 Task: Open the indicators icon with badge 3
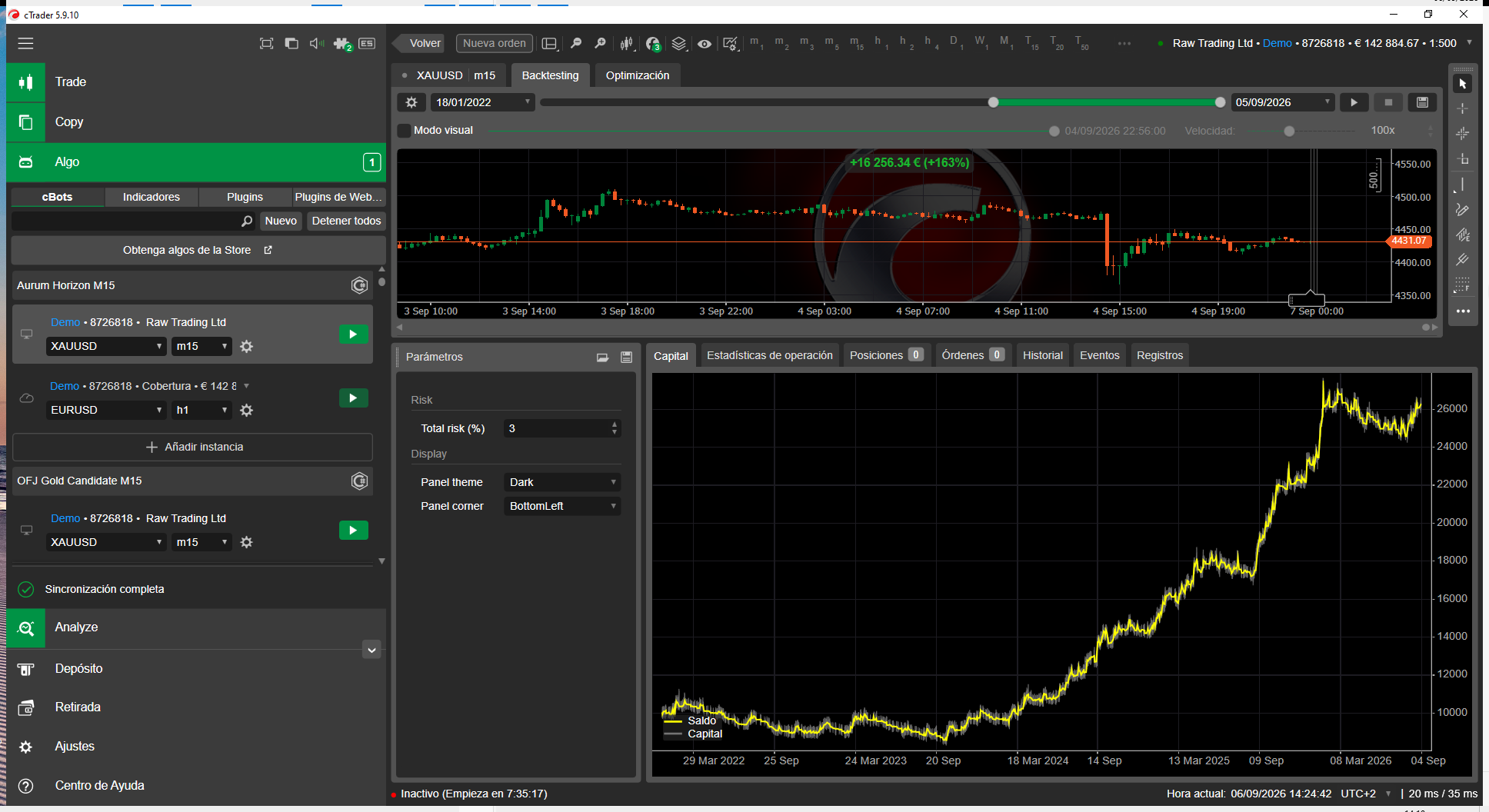tap(653, 44)
